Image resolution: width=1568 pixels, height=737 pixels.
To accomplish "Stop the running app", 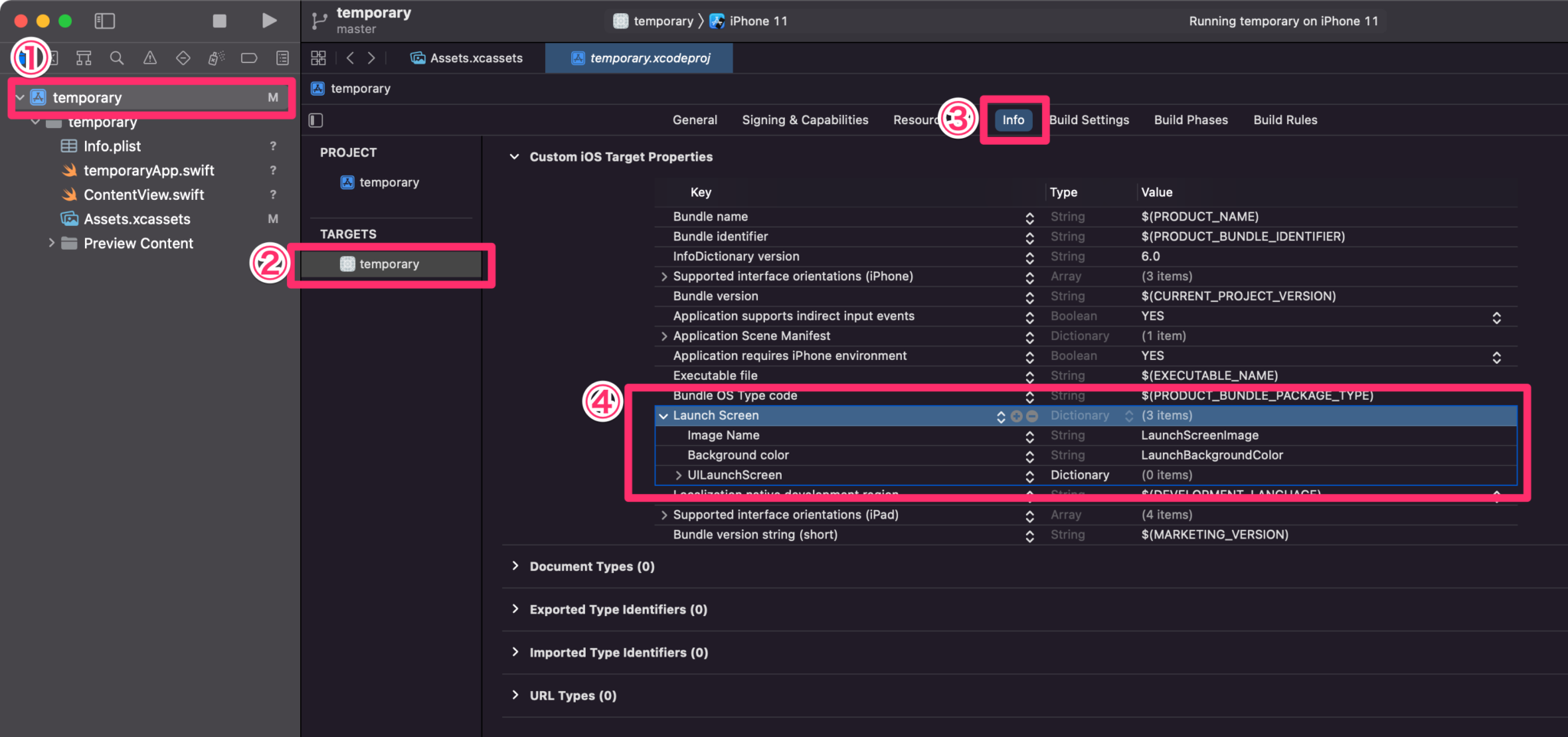I will 220,21.
